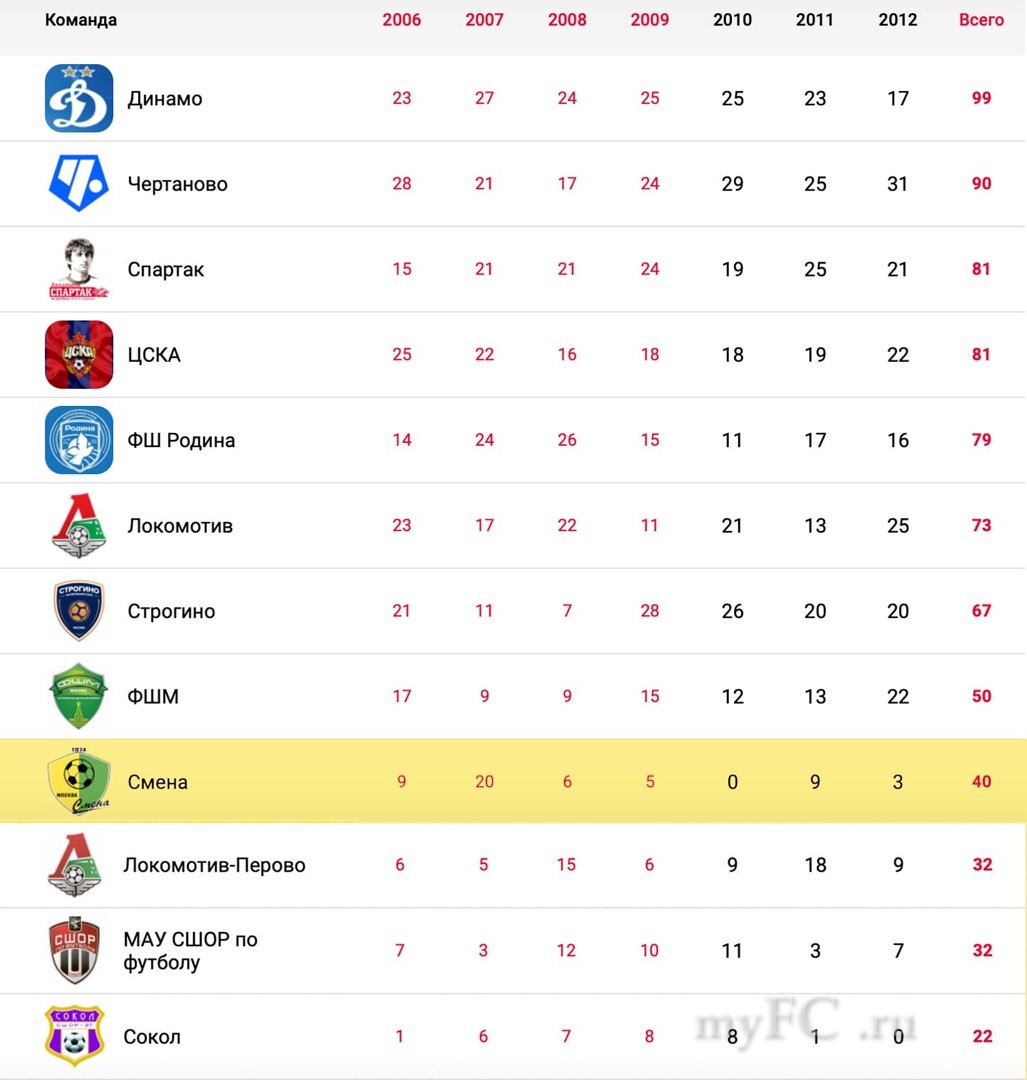Click the МАУ СШОР logo
The width and height of the screenshot is (1027, 1080).
75,951
